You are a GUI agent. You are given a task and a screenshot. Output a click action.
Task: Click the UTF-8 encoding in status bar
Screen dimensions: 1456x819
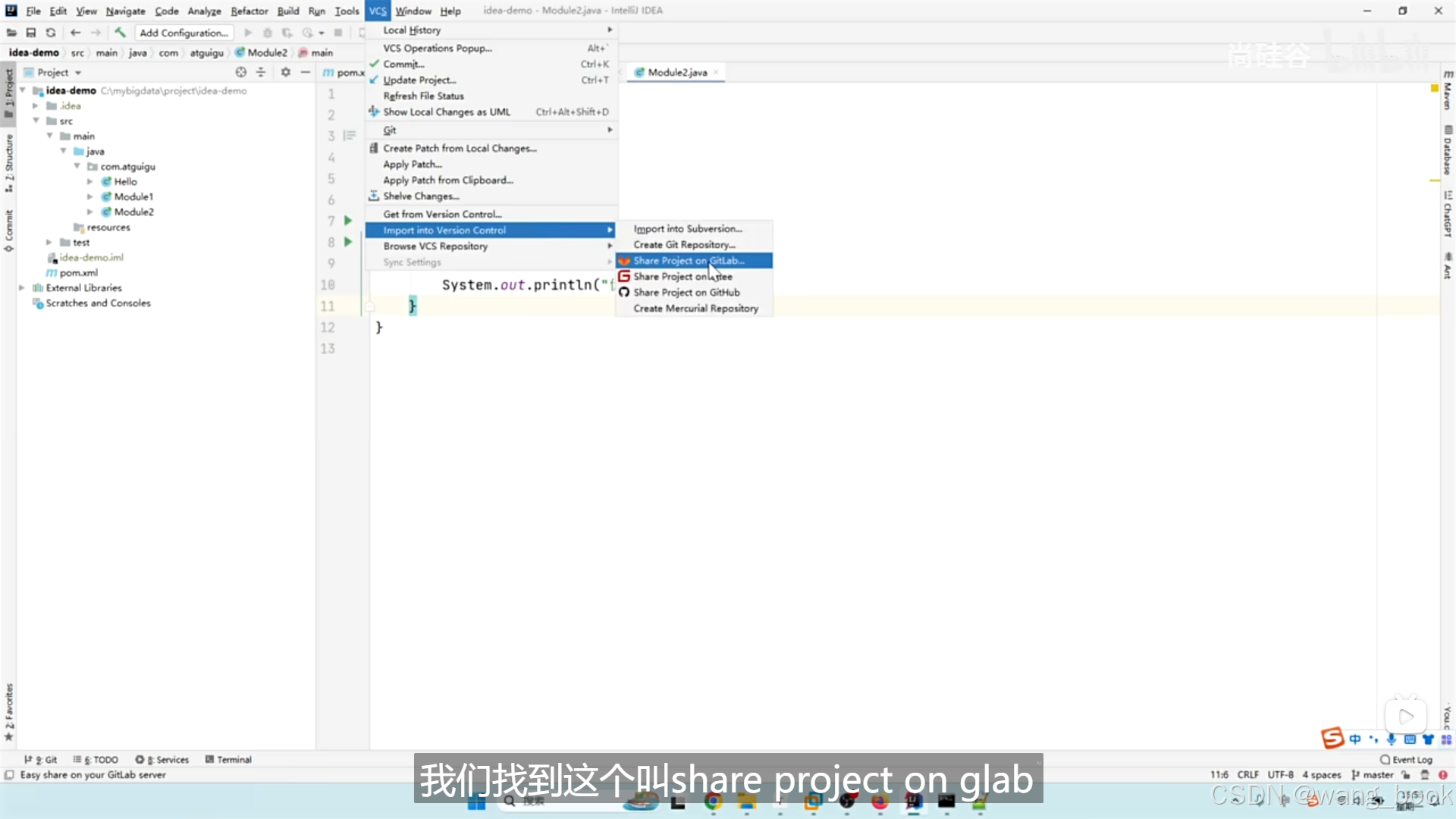pos(1280,775)
